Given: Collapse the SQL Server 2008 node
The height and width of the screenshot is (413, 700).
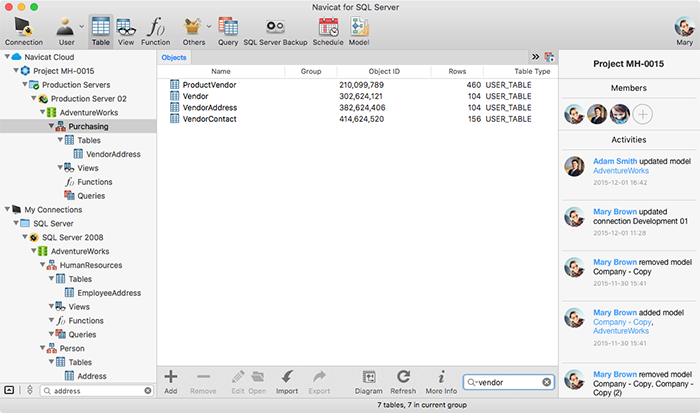Looking at the screenshot, I should pyautogui.click(x=25, y=237).
